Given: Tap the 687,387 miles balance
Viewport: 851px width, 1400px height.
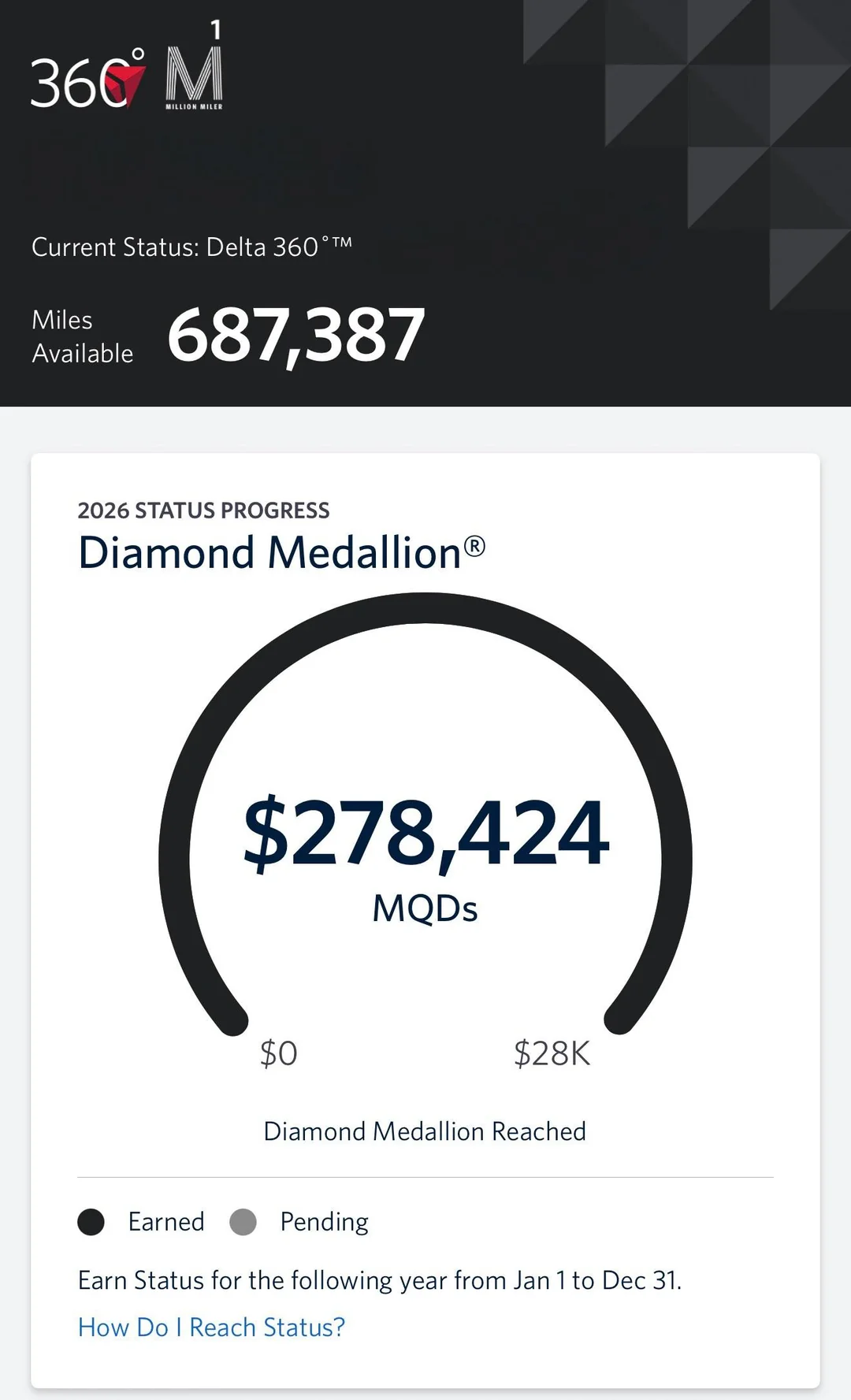Looking at the screenshot, I should pyautogui.click(x=296, y=336).
